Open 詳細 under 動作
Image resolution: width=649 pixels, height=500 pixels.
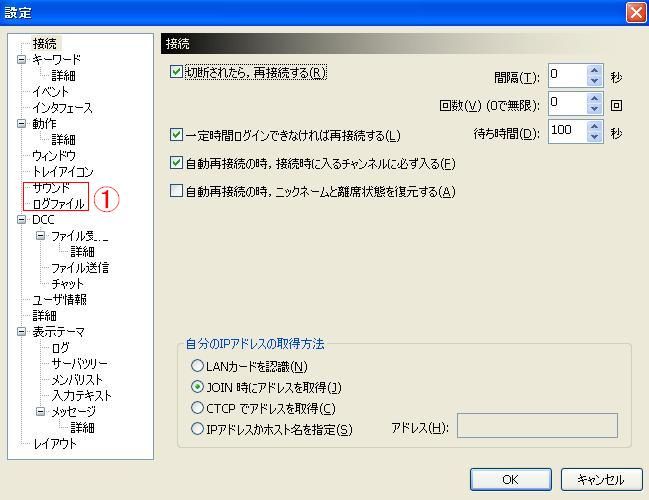click(x=63, y=139)
